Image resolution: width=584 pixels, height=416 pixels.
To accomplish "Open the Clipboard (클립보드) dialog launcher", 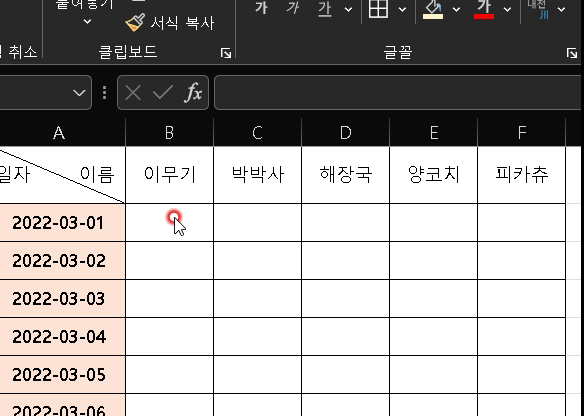I will coord(226,53).
